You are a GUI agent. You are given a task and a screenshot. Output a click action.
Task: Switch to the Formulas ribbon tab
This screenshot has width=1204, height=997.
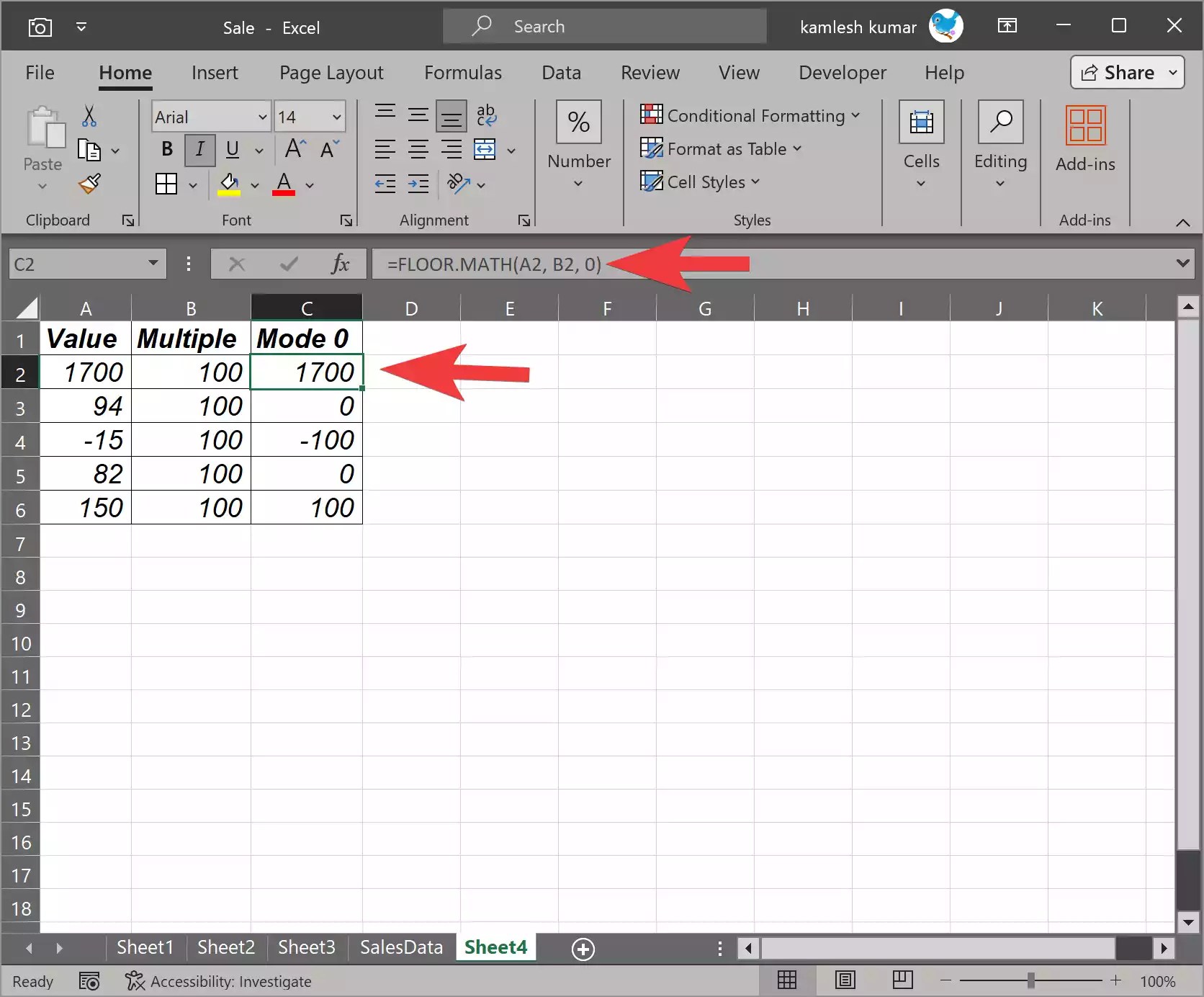click(x=463, y=72)
